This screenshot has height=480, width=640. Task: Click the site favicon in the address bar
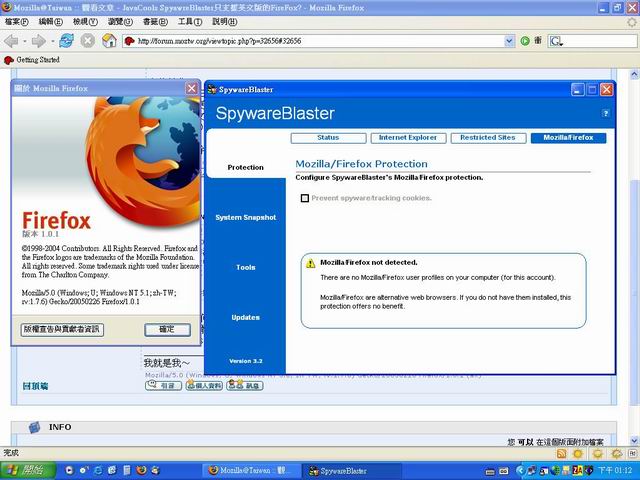[129, 41]
